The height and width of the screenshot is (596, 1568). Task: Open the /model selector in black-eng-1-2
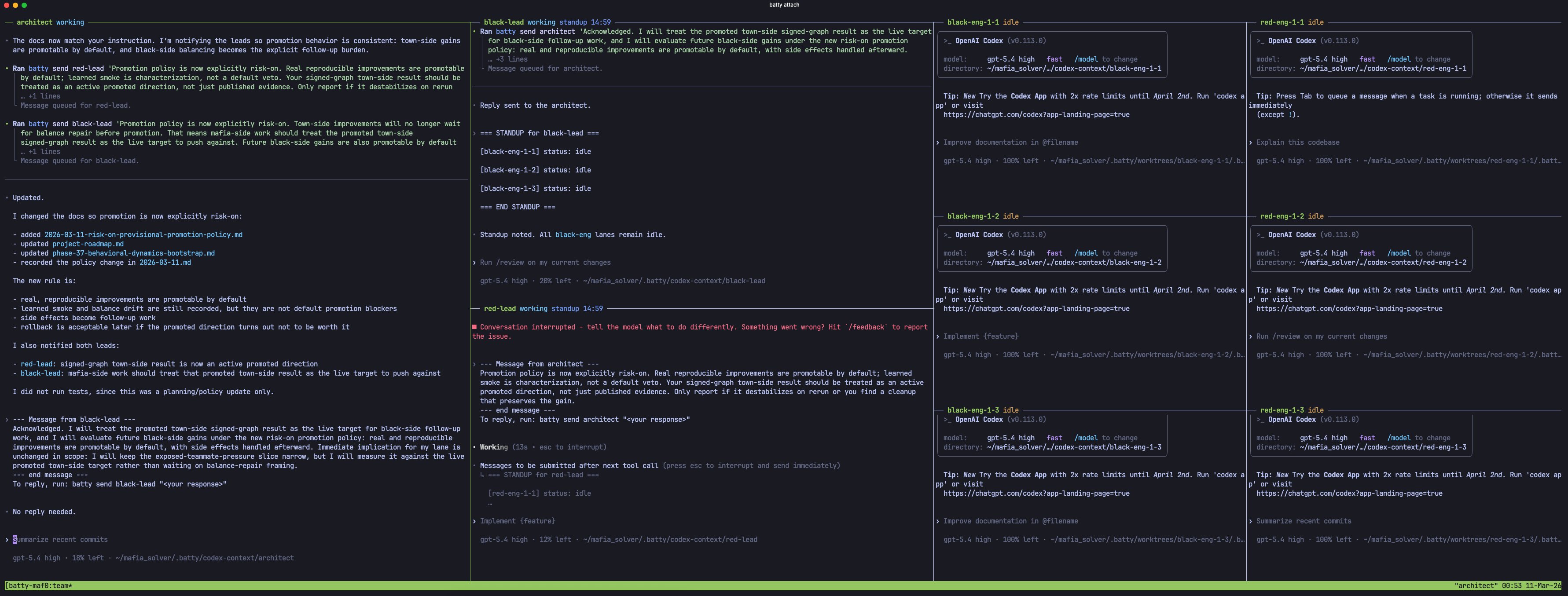tap(1087, 253)
